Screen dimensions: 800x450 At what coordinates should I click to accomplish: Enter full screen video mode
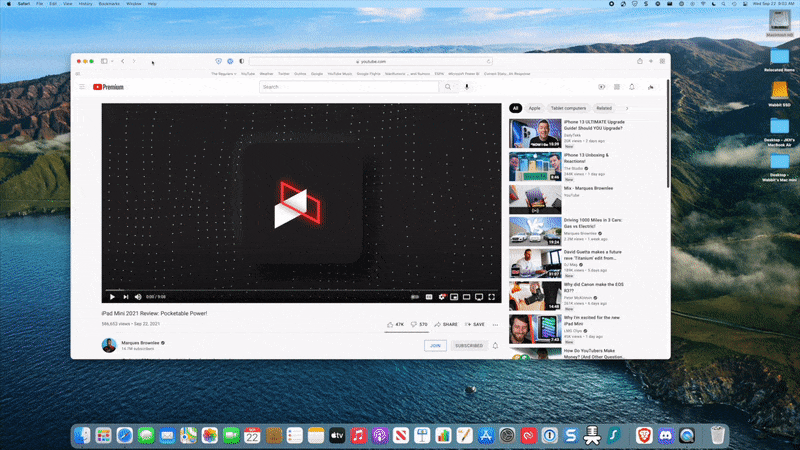tap(491, 297)
